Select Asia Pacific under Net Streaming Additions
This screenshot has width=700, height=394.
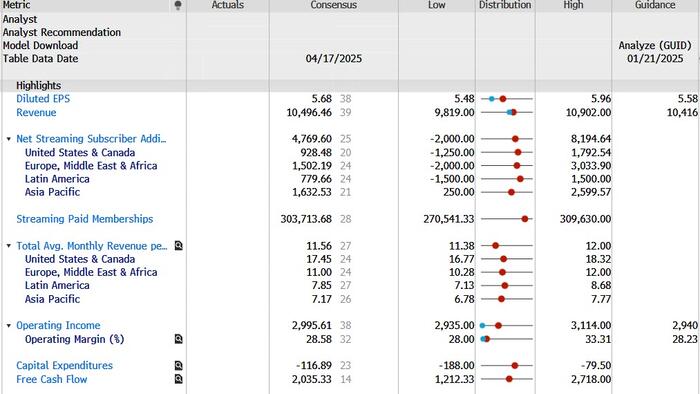[52, 192]
